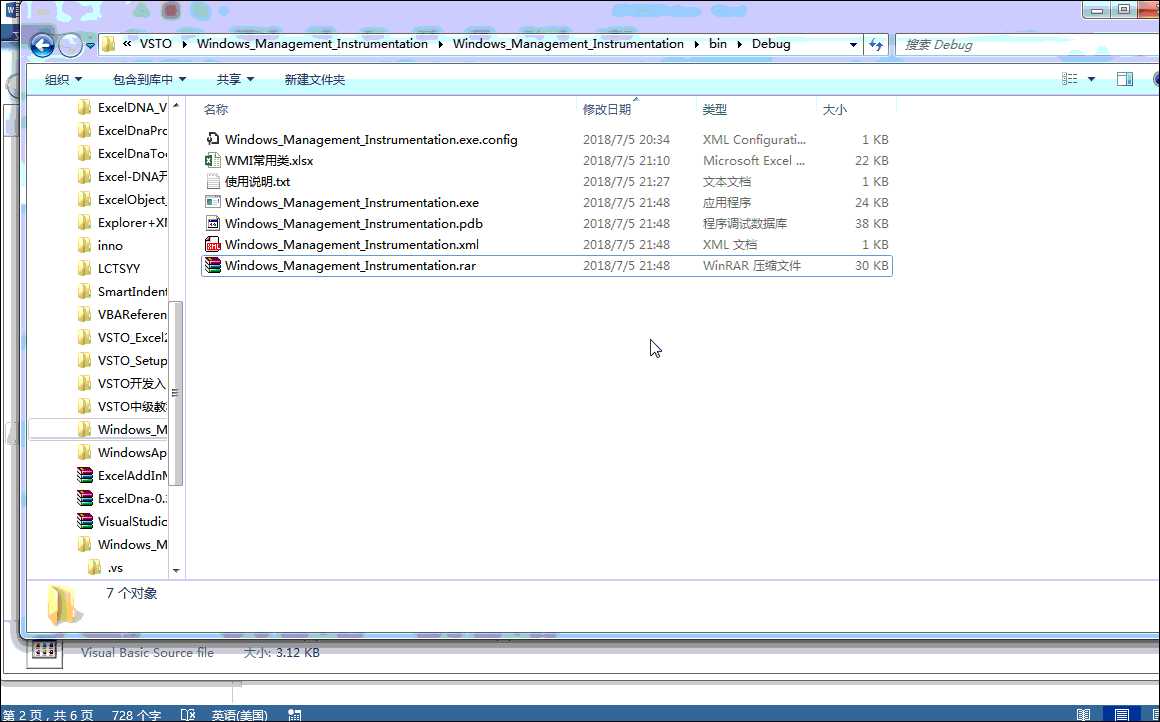Image resolution: width=1160 pixels, height=722 pixels.
Task: Click the date 2018/7/5 21:10
Action: click(626, 161)
